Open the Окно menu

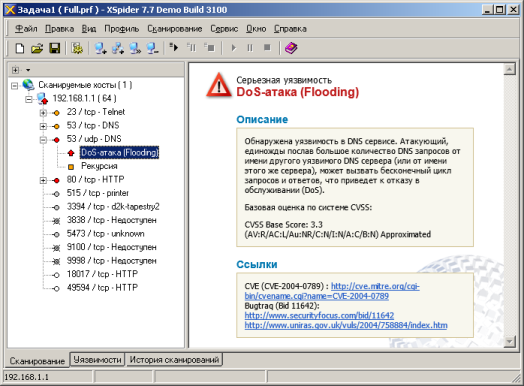coord(256,29)
